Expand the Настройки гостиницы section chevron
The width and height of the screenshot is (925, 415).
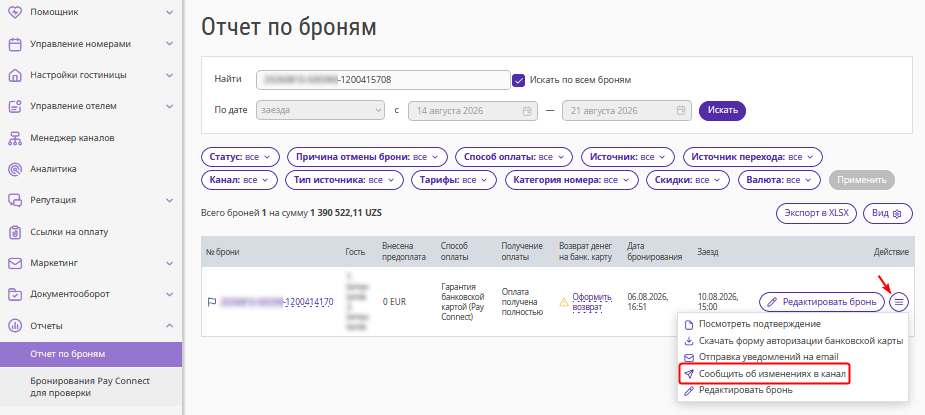[x=170, y=75]
